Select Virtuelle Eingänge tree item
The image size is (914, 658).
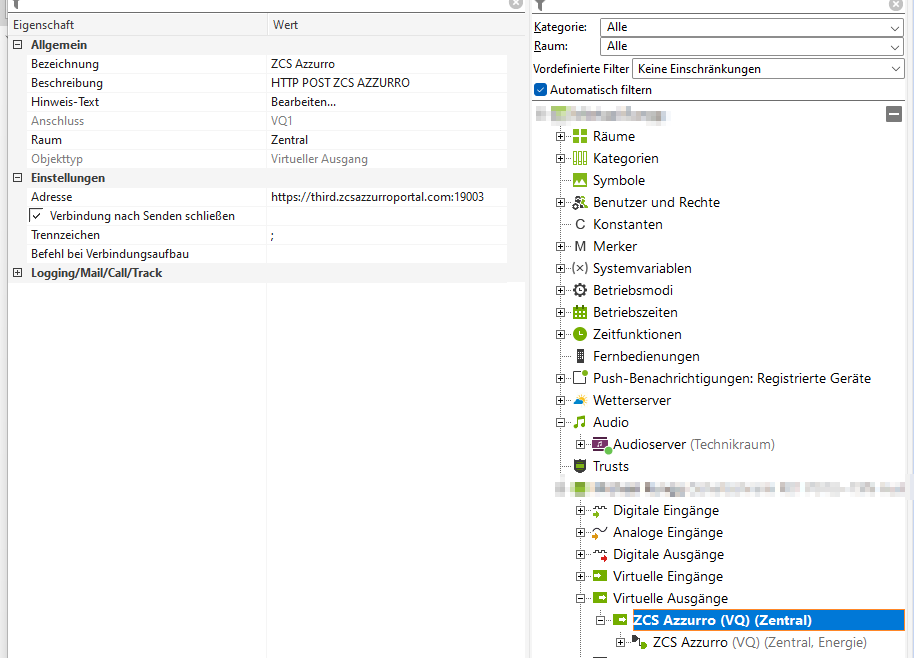pos(667,577)
